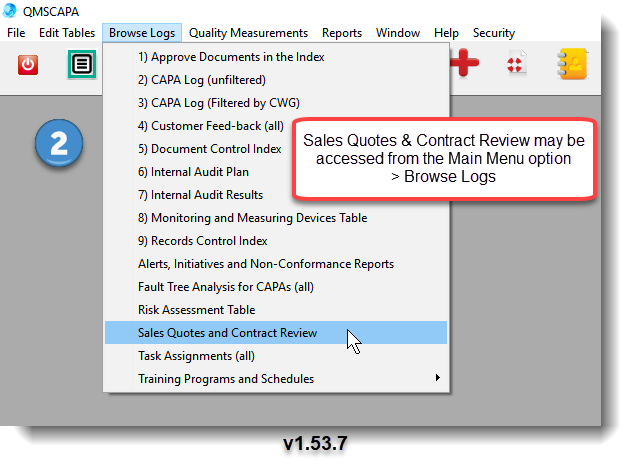This screenshot has width=634, height=467.
Task: Click the lifebuoy help document icon
Action: pyautogui.click(x=517, y=65)
